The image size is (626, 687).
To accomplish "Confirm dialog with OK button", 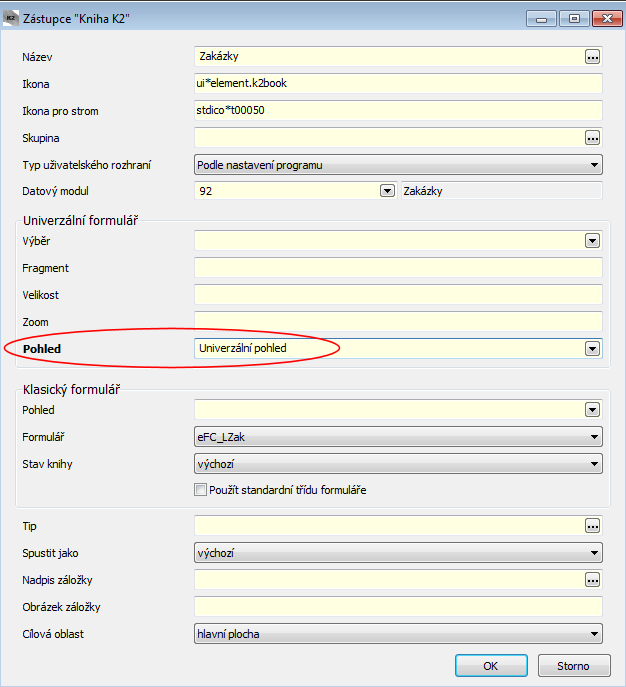I will pos(490,666).
